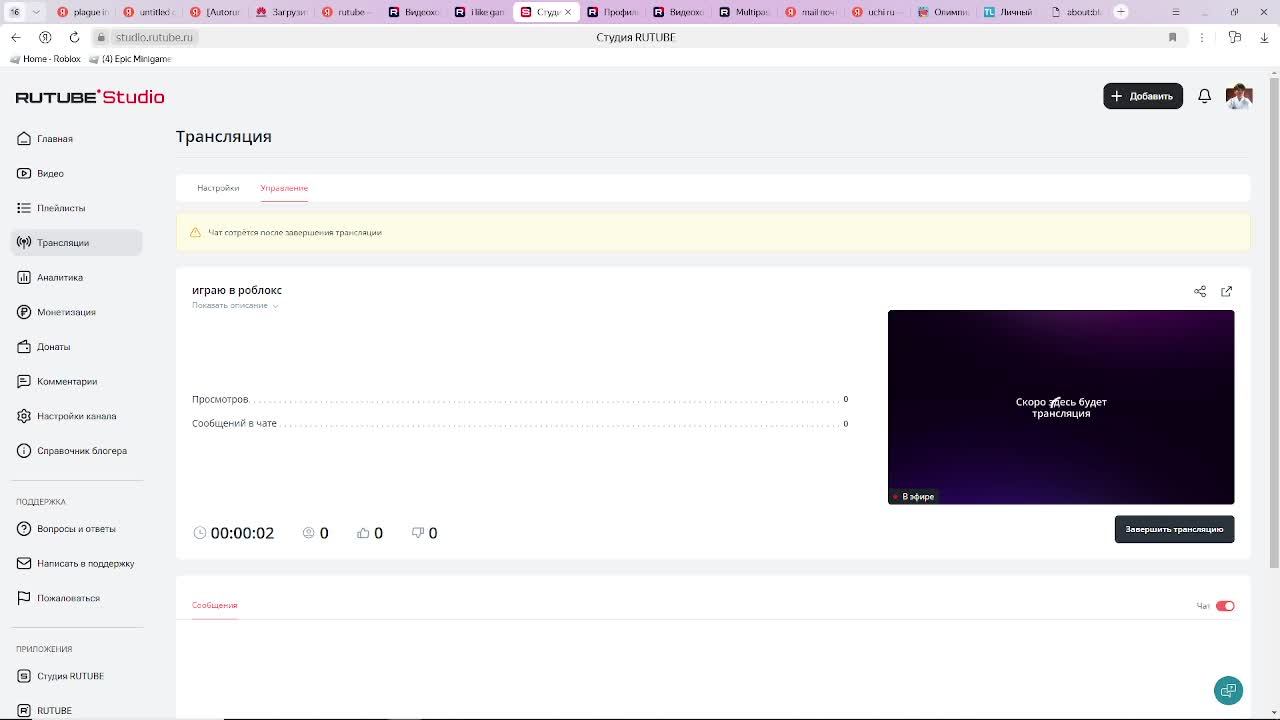
Task: Select the Сообщения tab
Action: click(x=214, y=605)
